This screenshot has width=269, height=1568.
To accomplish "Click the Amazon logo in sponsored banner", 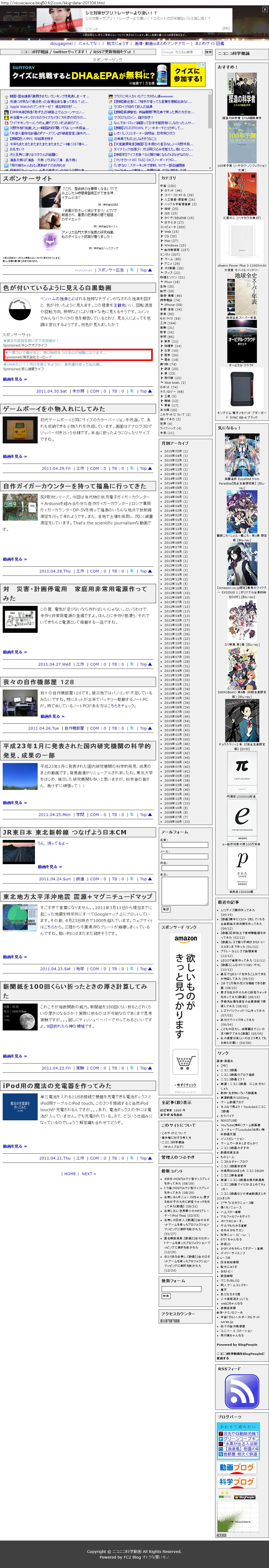I will pos(185,939).
